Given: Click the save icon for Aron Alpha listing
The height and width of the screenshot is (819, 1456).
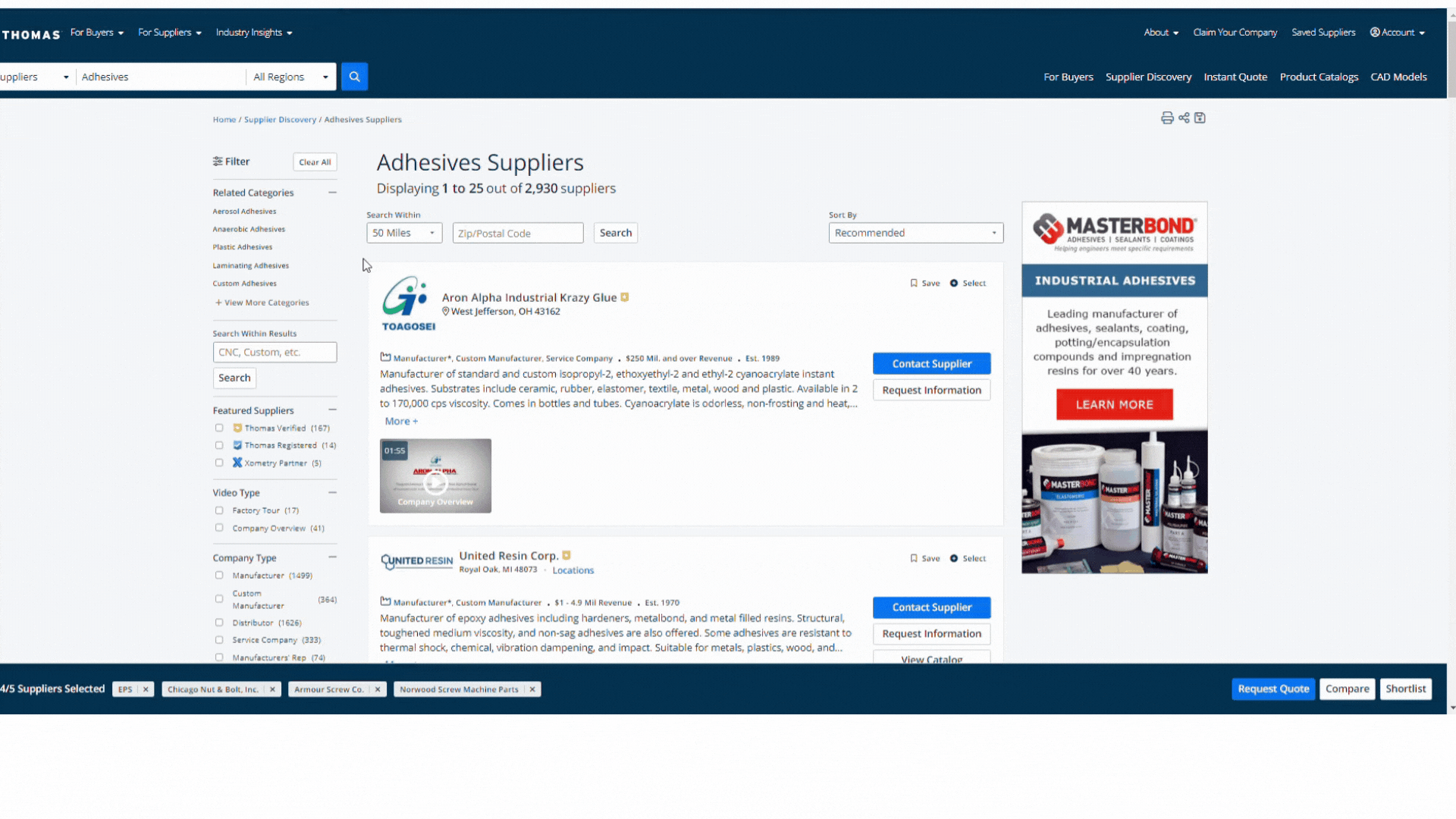Looking at the screenshot, I should click(913, 282).
